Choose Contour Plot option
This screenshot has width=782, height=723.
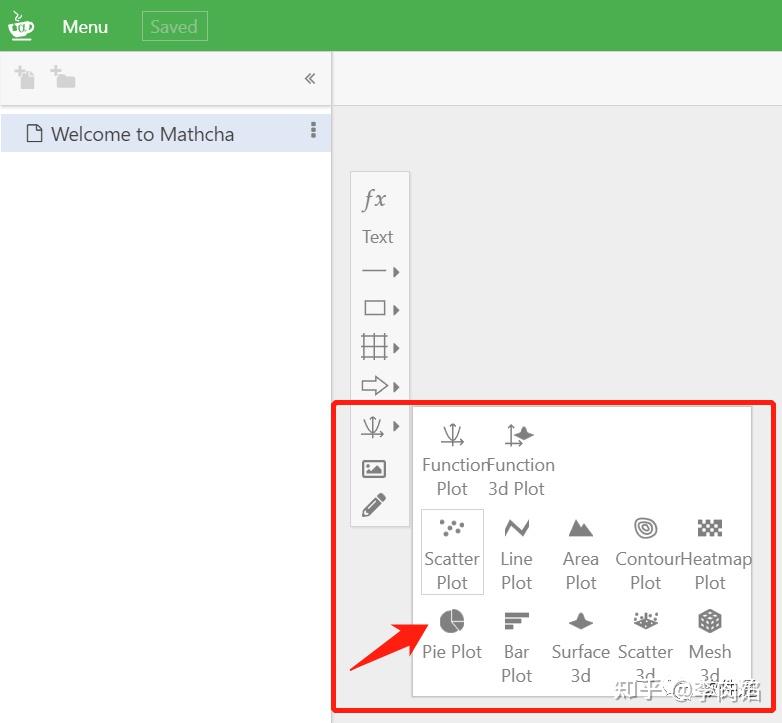click(646, 552)
